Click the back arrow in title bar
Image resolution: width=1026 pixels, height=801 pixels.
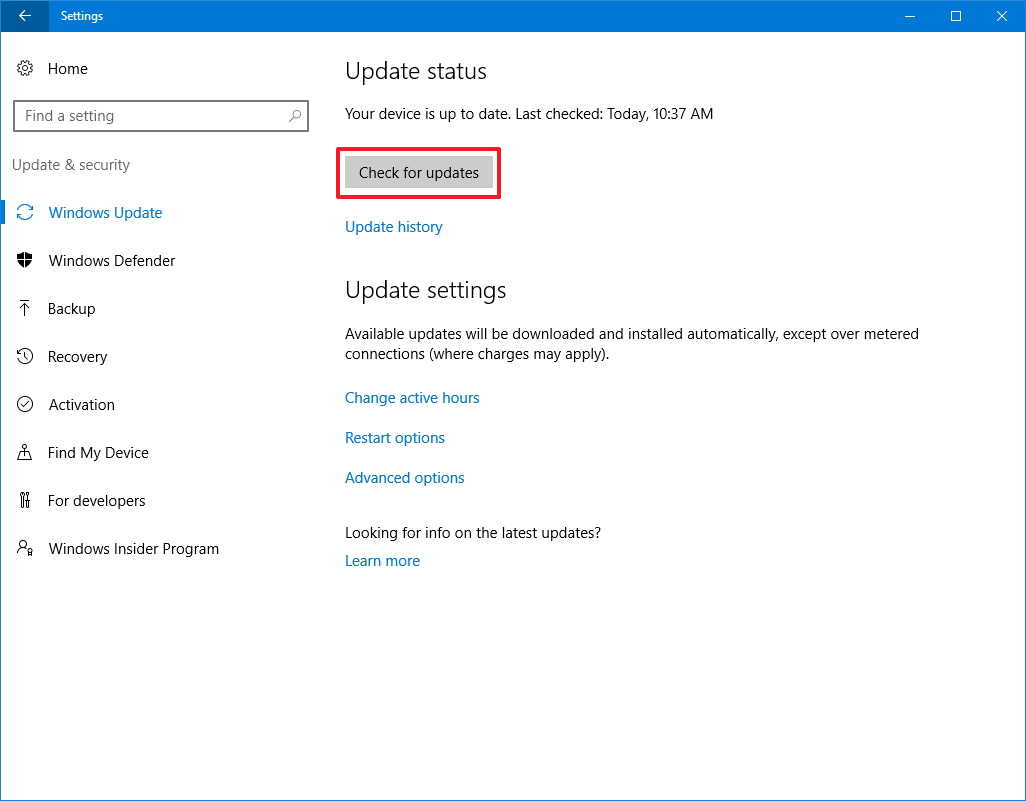pyautogui.click(x=24, y=16)
